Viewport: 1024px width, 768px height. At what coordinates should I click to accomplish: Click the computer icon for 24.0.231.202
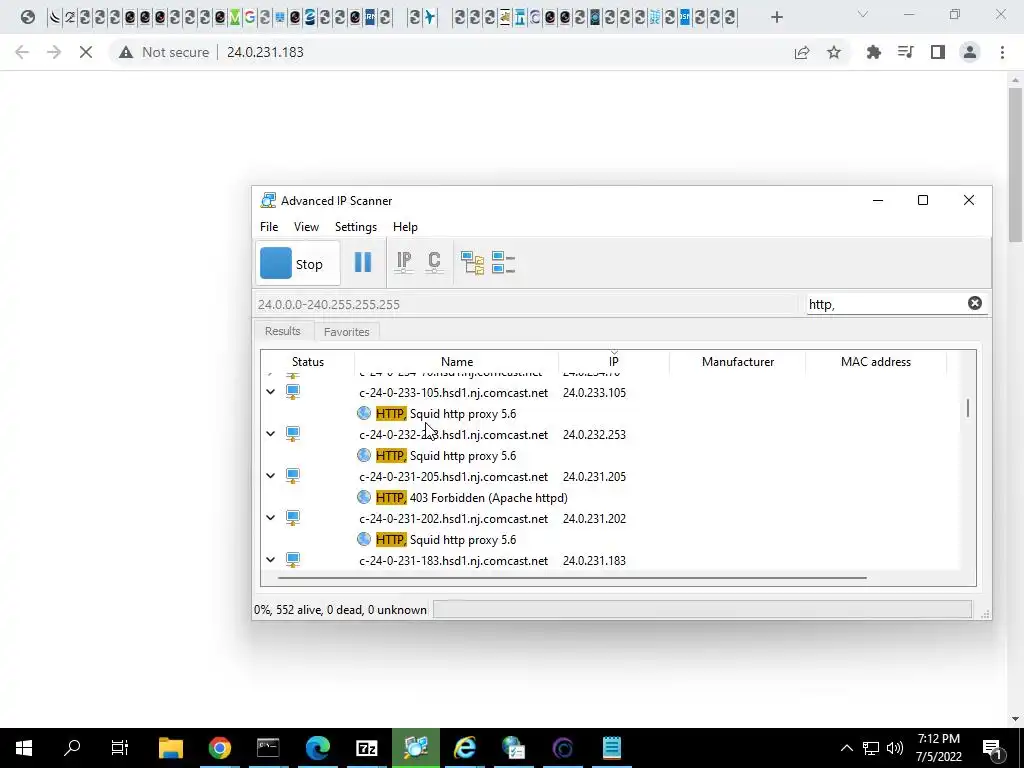(293, 518)
